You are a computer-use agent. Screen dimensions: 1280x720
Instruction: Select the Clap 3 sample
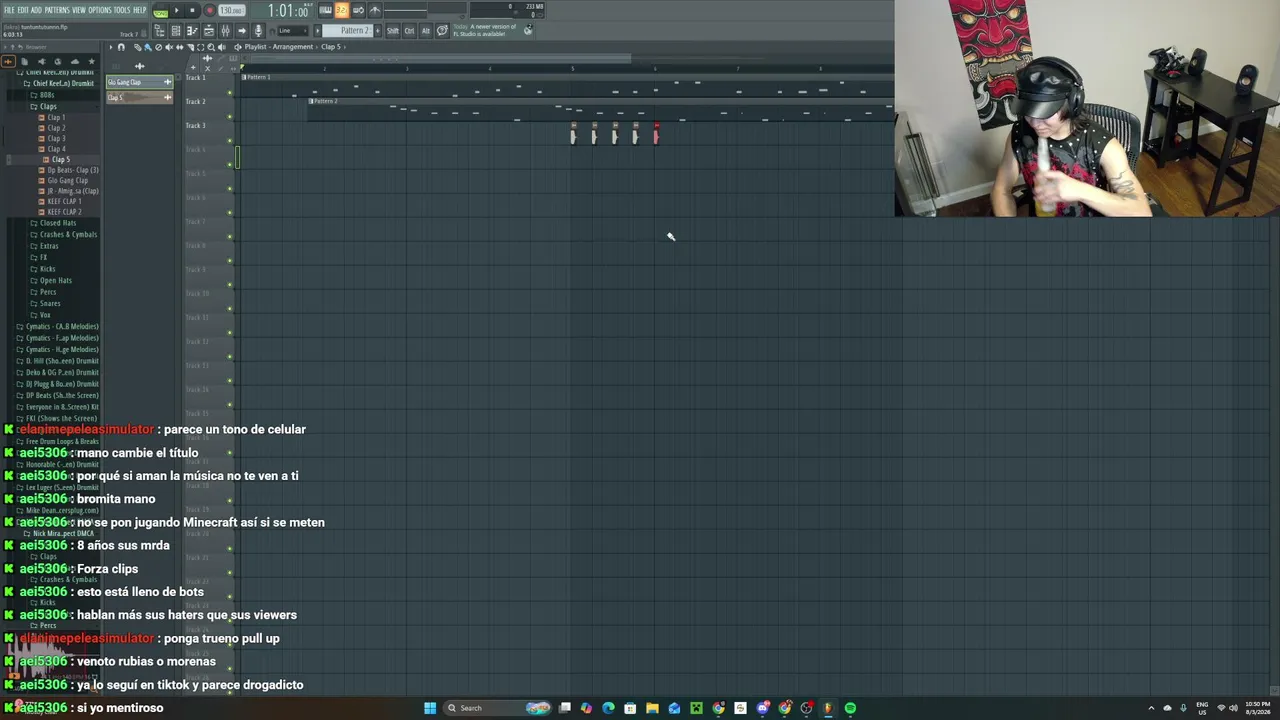[53, 138]
